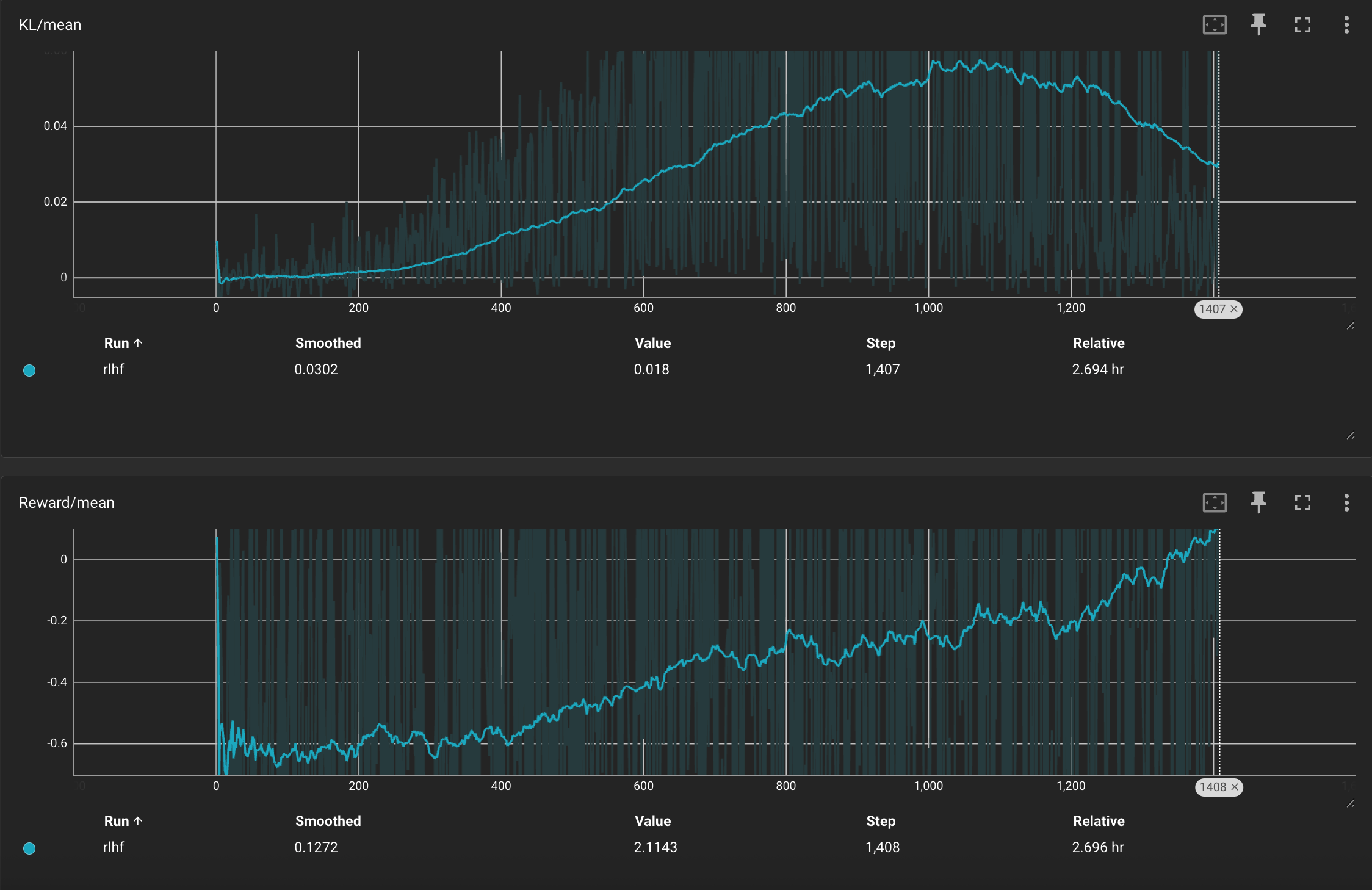Click rlhf color dot in Reward table
The height and width of the screenshot is (890, 1372).
(x=29, y=848)
